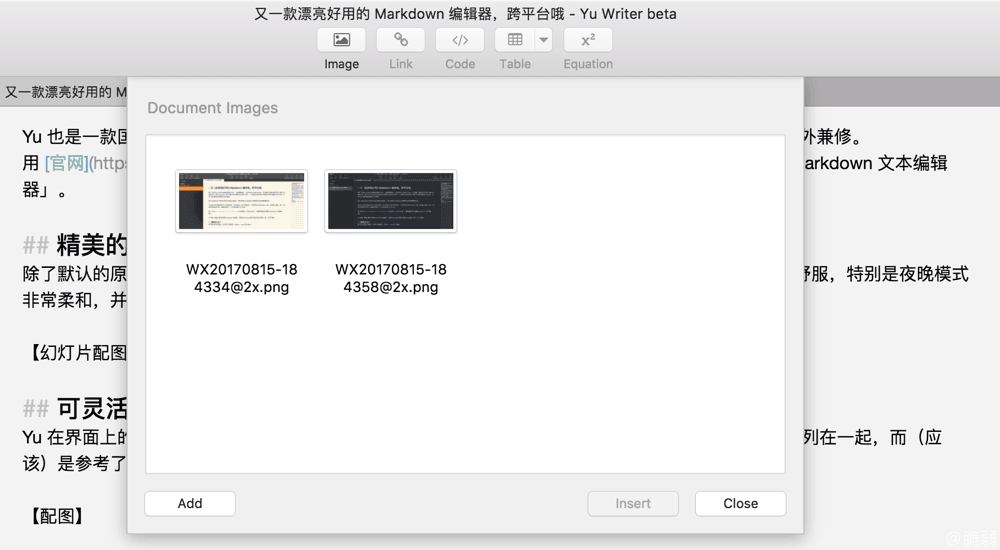1000x550 pixels.
Task: Click the Insert button
Action: tap(633, 503)
